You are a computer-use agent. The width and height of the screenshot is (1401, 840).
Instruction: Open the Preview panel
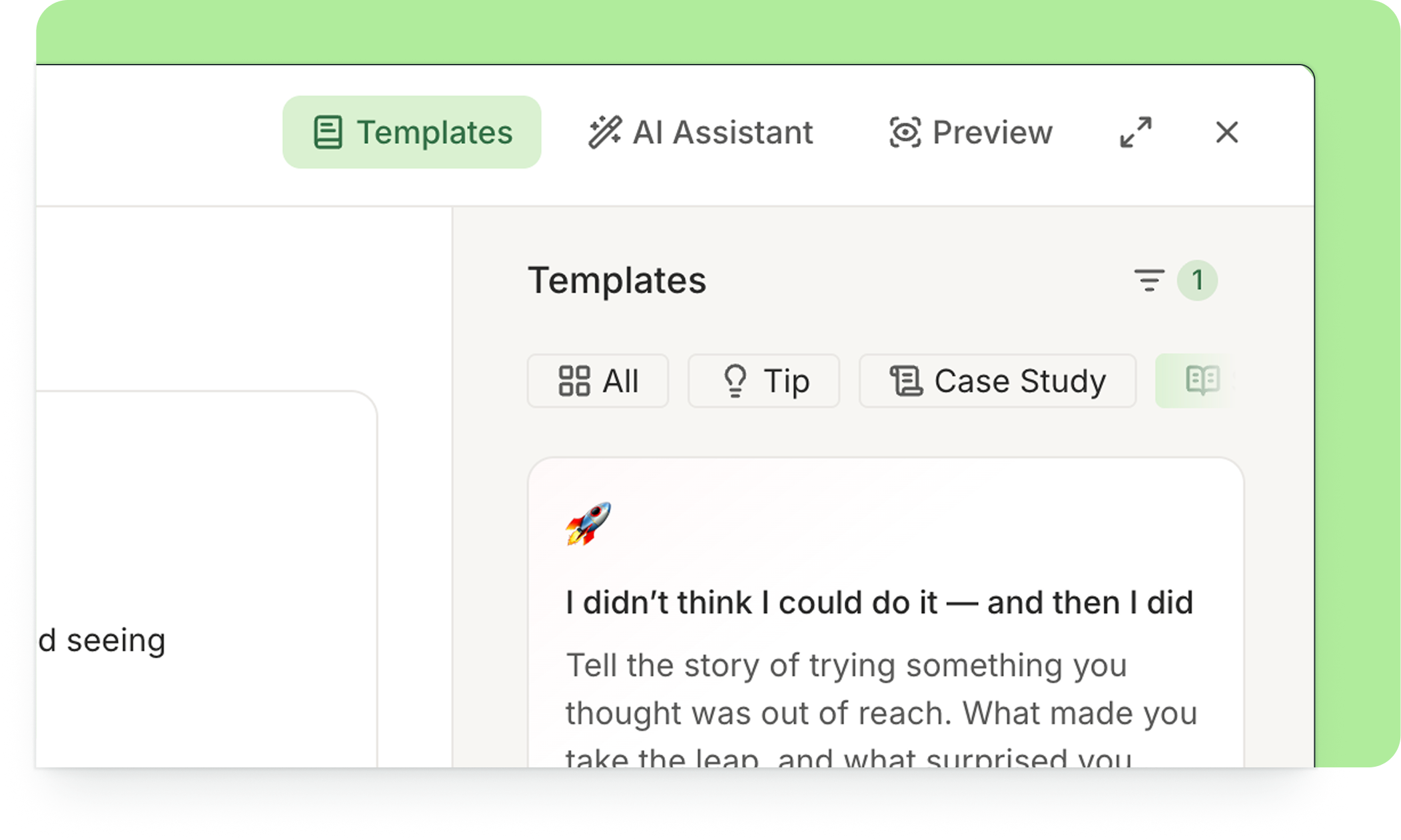pyautogui.click(x=971, y=132)
